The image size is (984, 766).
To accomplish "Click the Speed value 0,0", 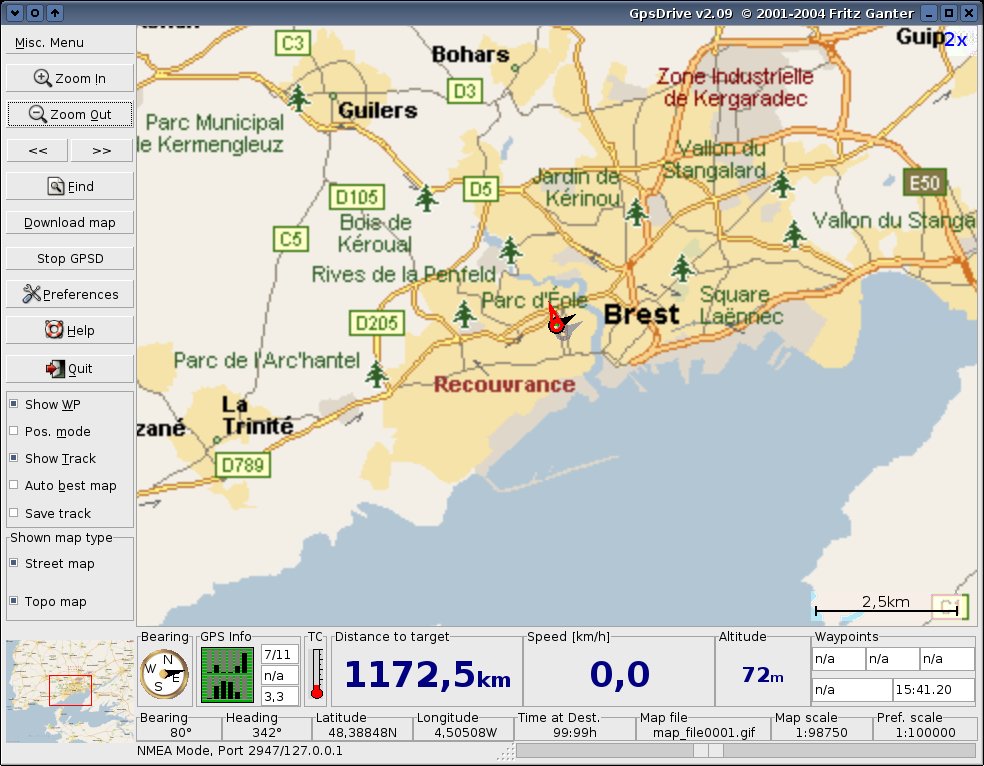I will click(x=619, y=674).
